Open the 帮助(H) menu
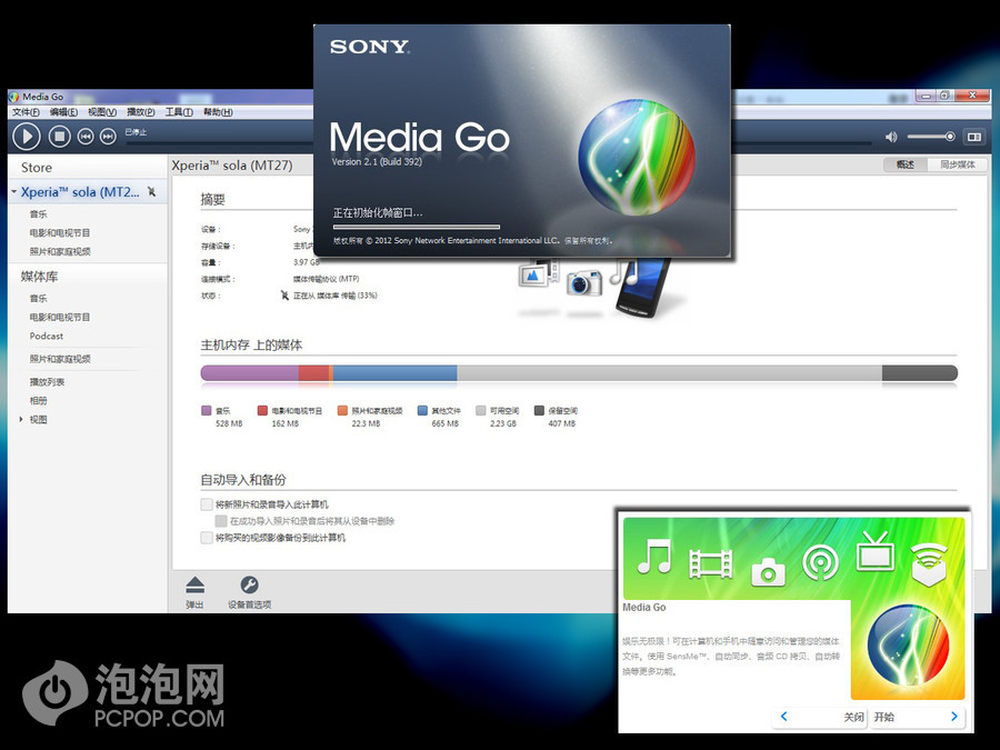The image size is (1000, 750). pyautogui.click(x=218, y=112)
